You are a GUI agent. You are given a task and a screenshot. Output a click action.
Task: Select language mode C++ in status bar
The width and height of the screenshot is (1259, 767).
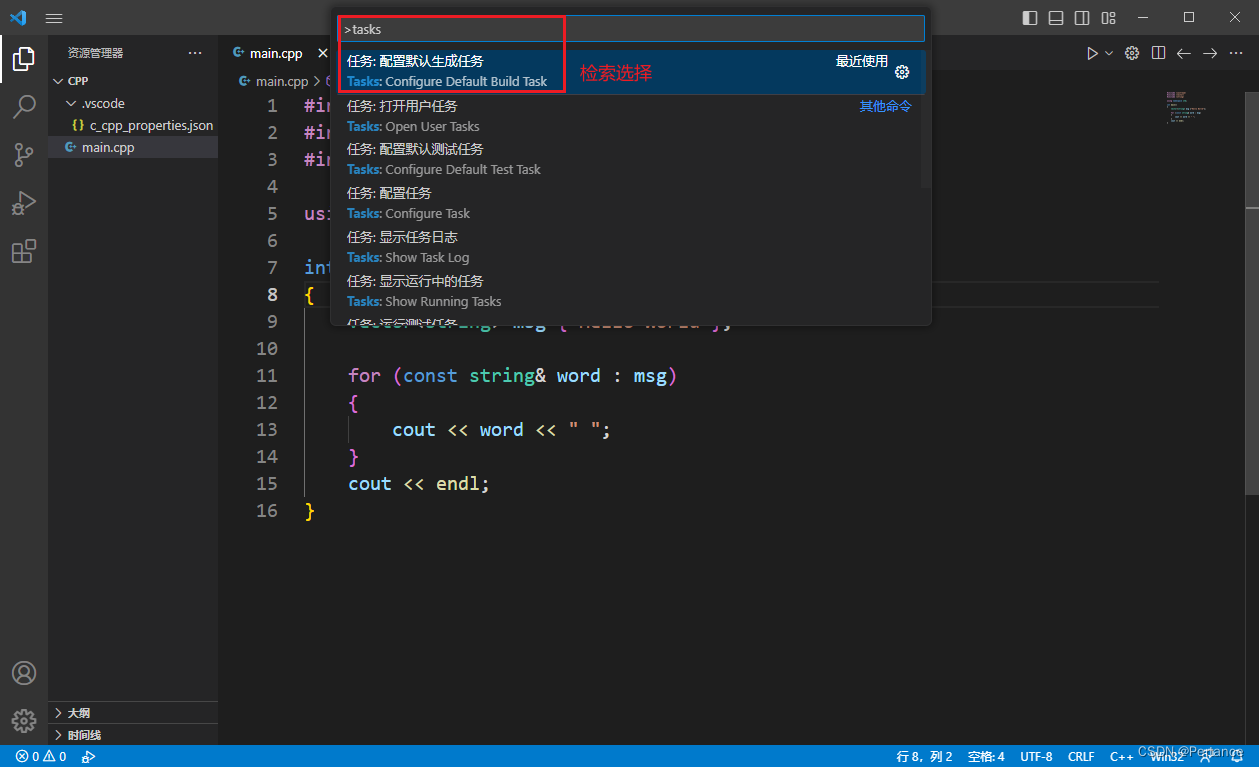[1121, 756]
